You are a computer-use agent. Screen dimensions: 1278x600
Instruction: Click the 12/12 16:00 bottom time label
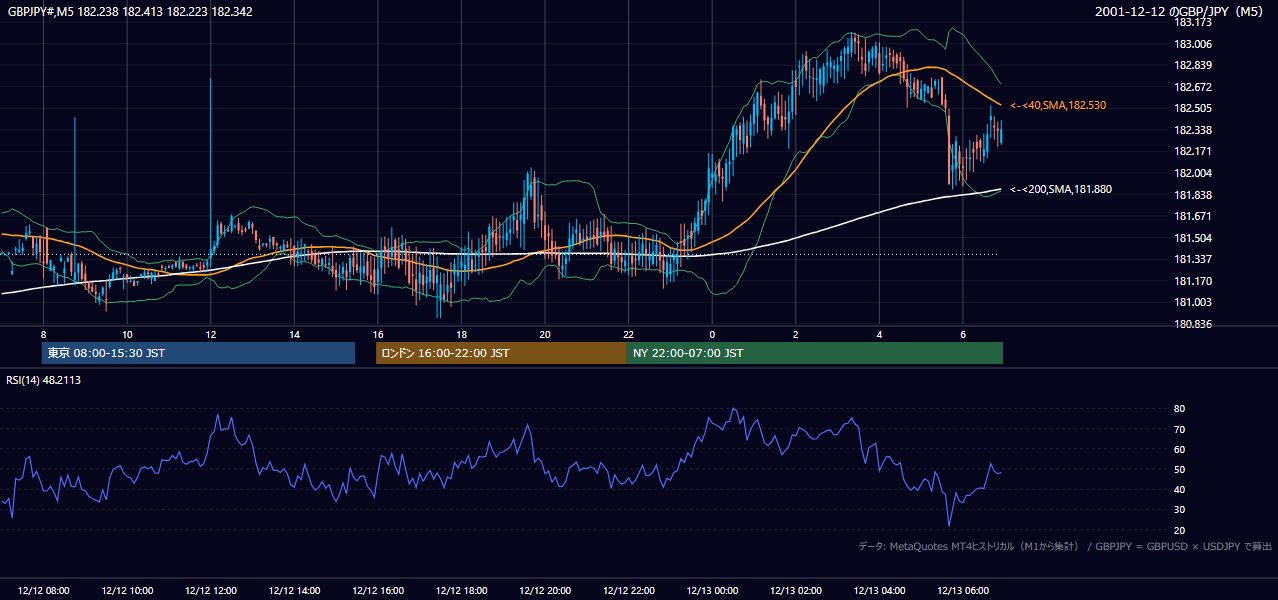click(378, 591)
